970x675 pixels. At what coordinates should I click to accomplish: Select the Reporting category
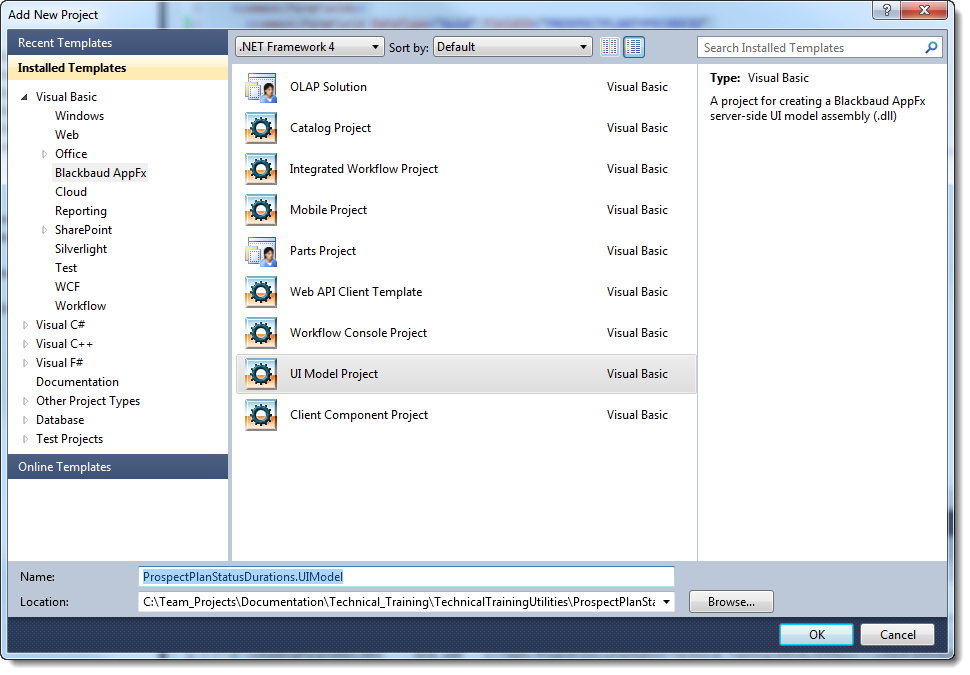[x=80, y=211]
